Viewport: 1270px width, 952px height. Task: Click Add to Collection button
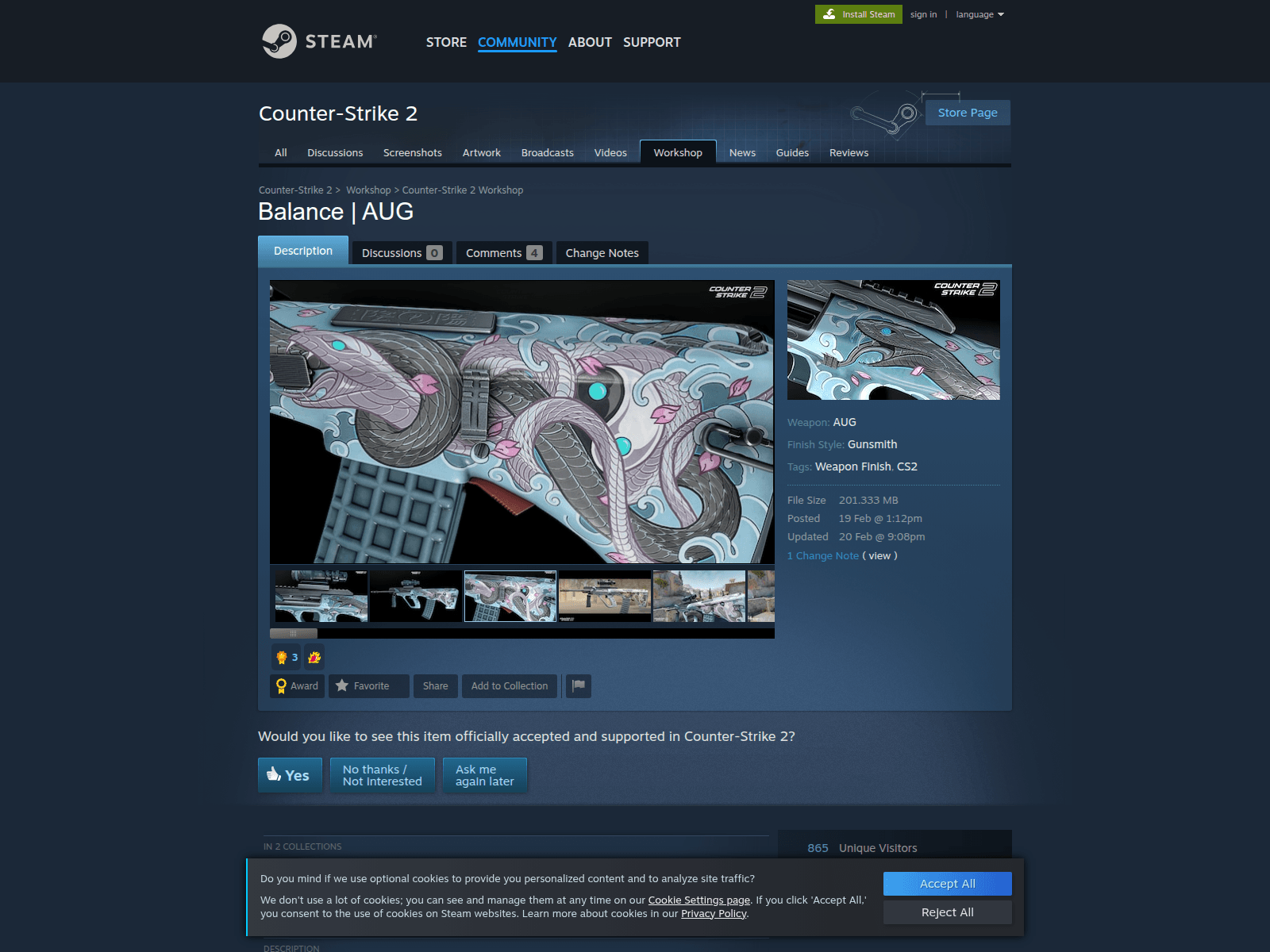tap(510, 686)
